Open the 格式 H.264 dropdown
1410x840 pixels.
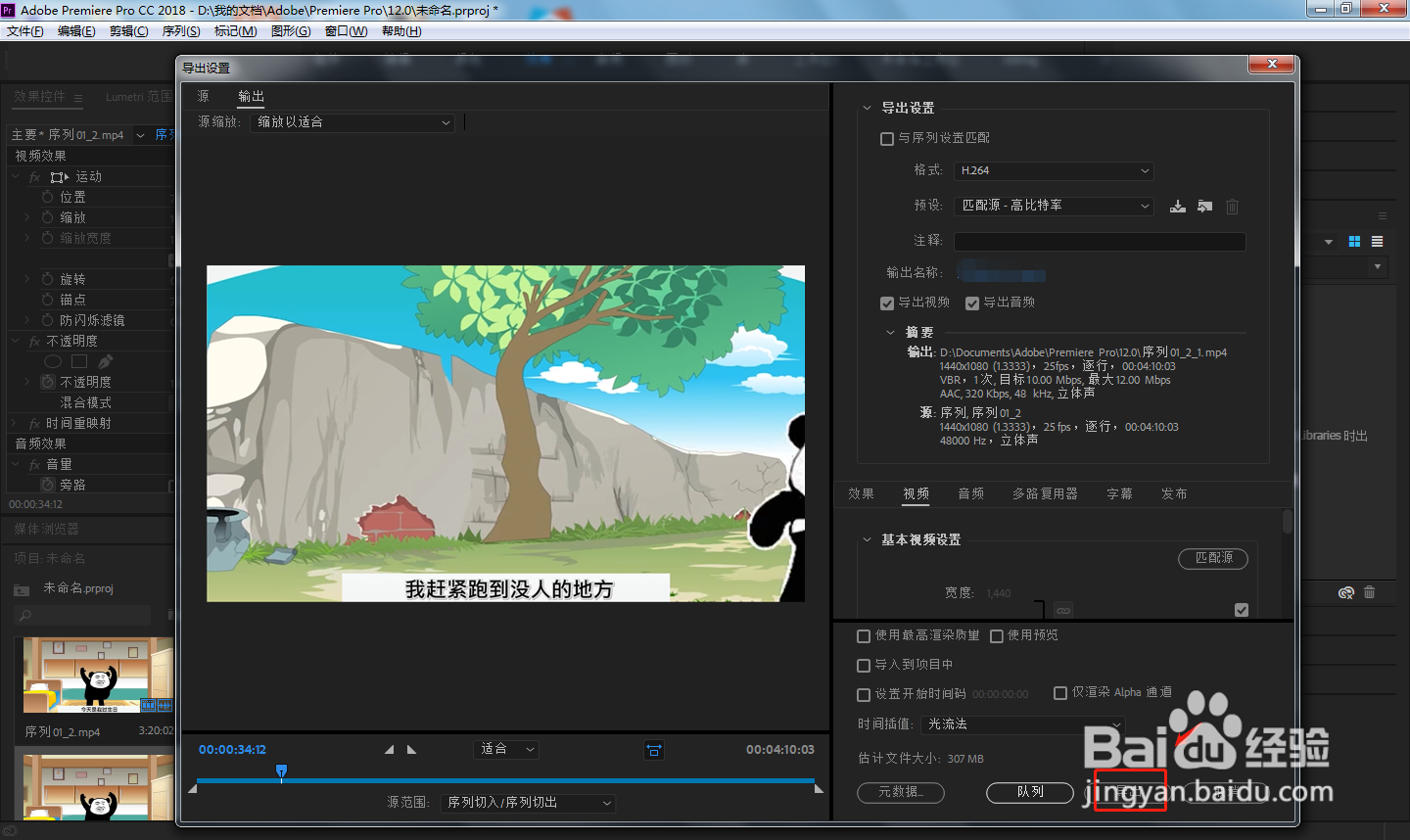(1054, 170)
